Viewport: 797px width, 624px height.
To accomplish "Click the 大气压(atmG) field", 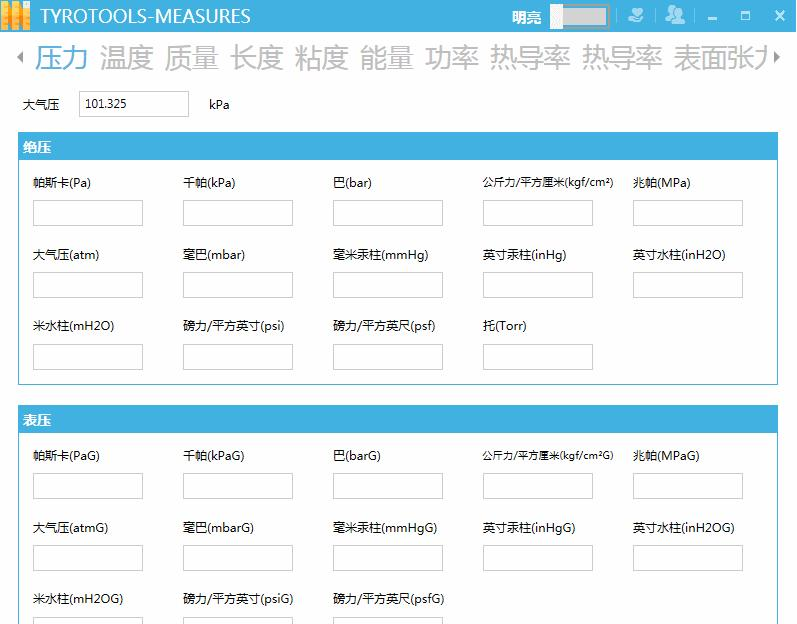I will [x=88, y=558].
